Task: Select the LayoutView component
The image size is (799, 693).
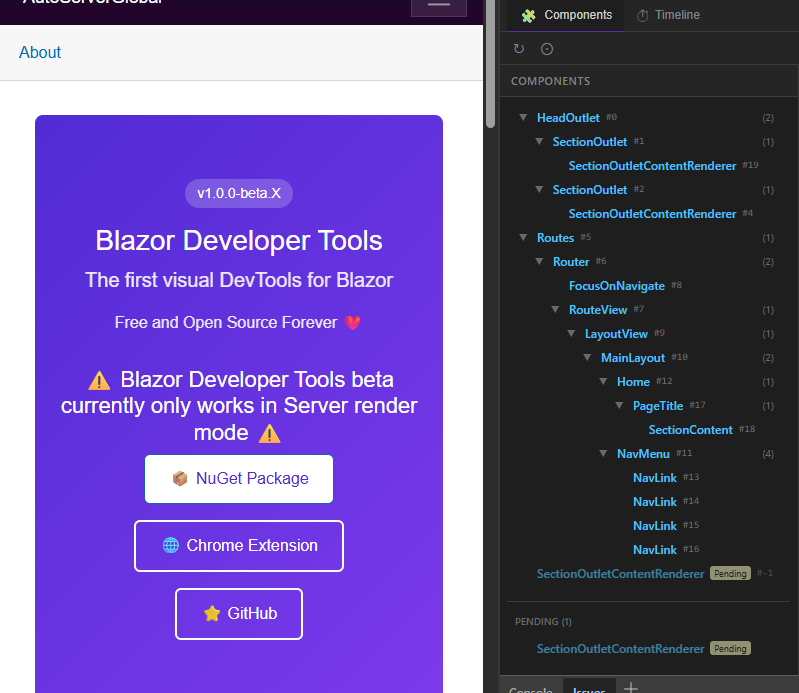Action: click(x=616, y=334)
